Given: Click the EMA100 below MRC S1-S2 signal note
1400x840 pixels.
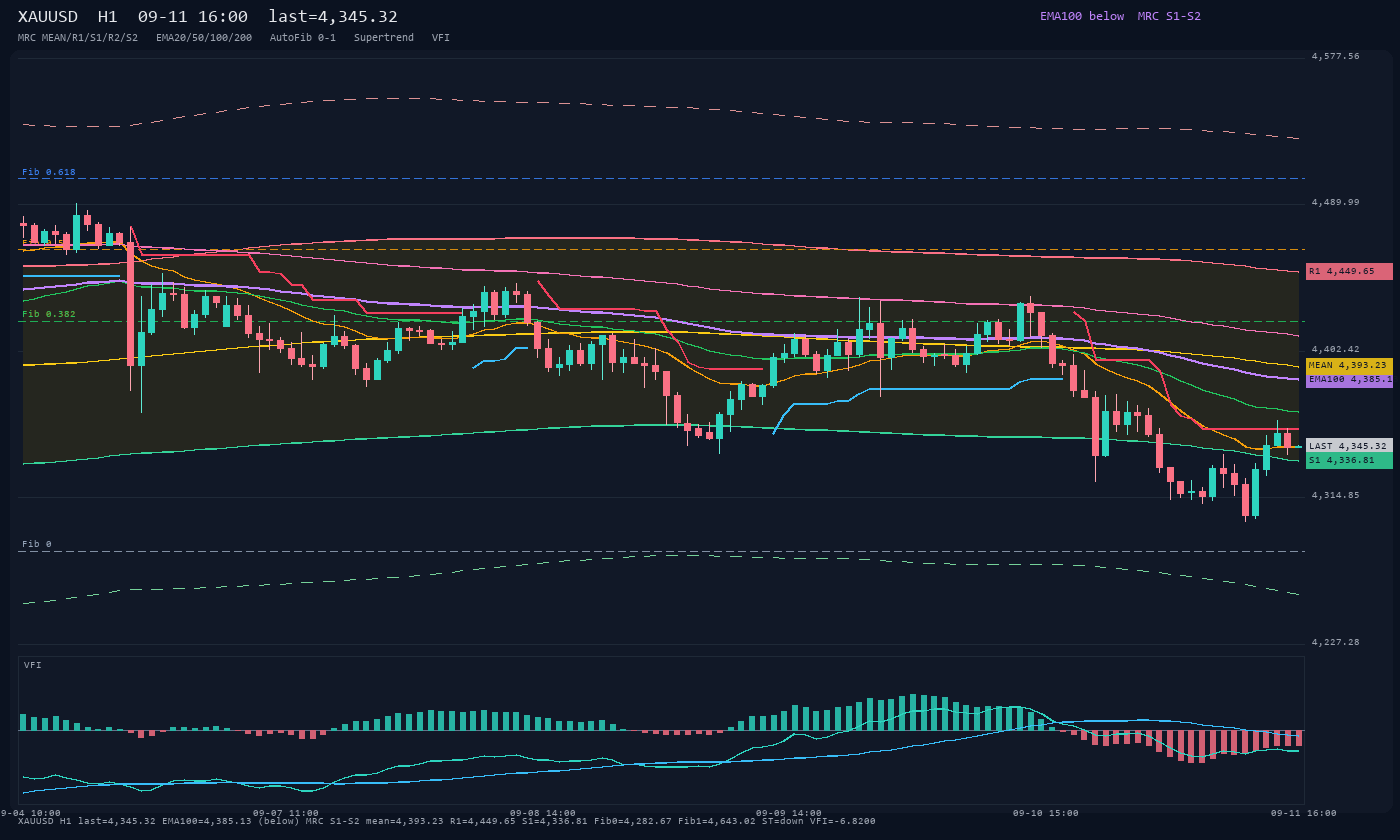Looking at the screenshot, I should 1120,16.
